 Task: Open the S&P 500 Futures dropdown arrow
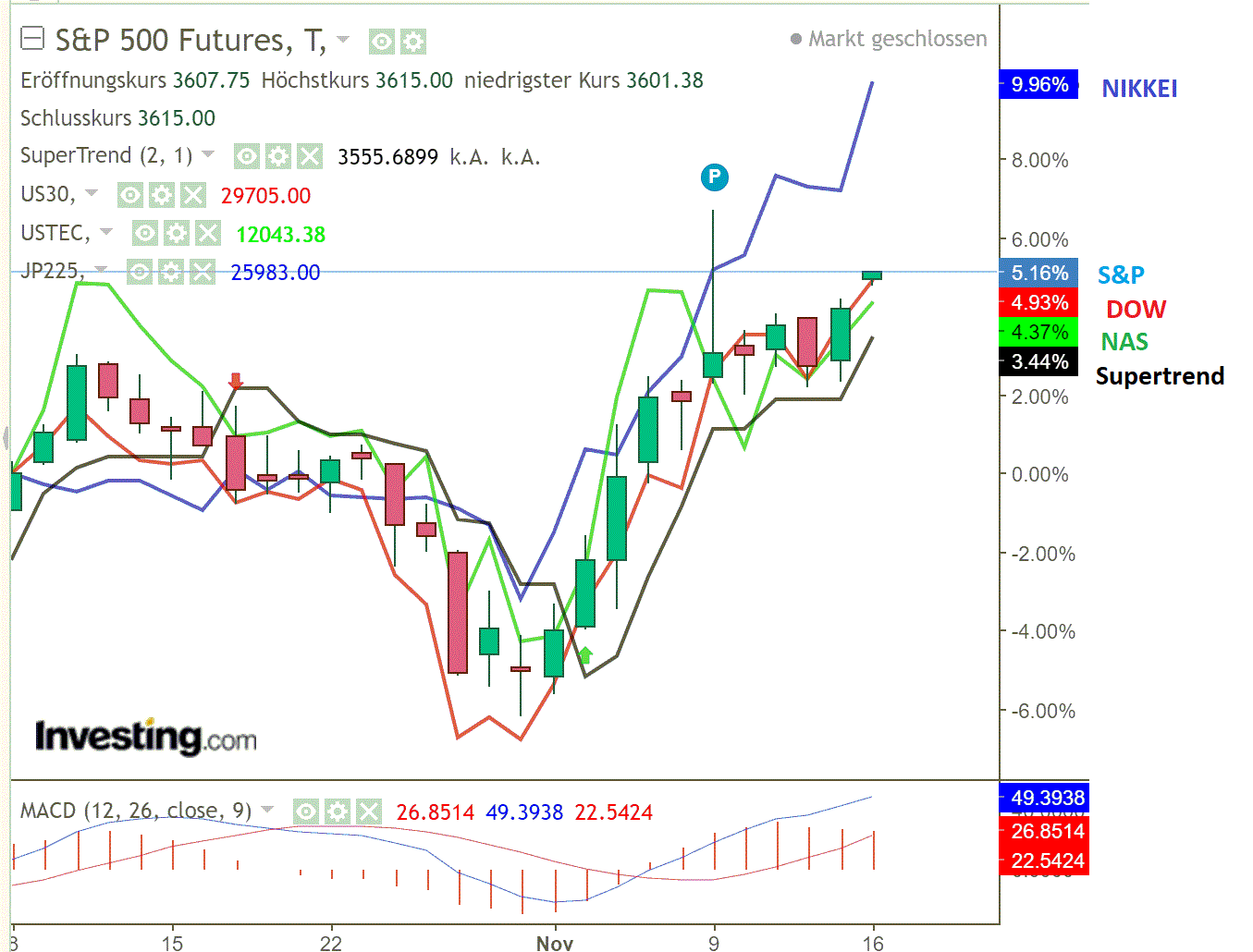[343, 41]
